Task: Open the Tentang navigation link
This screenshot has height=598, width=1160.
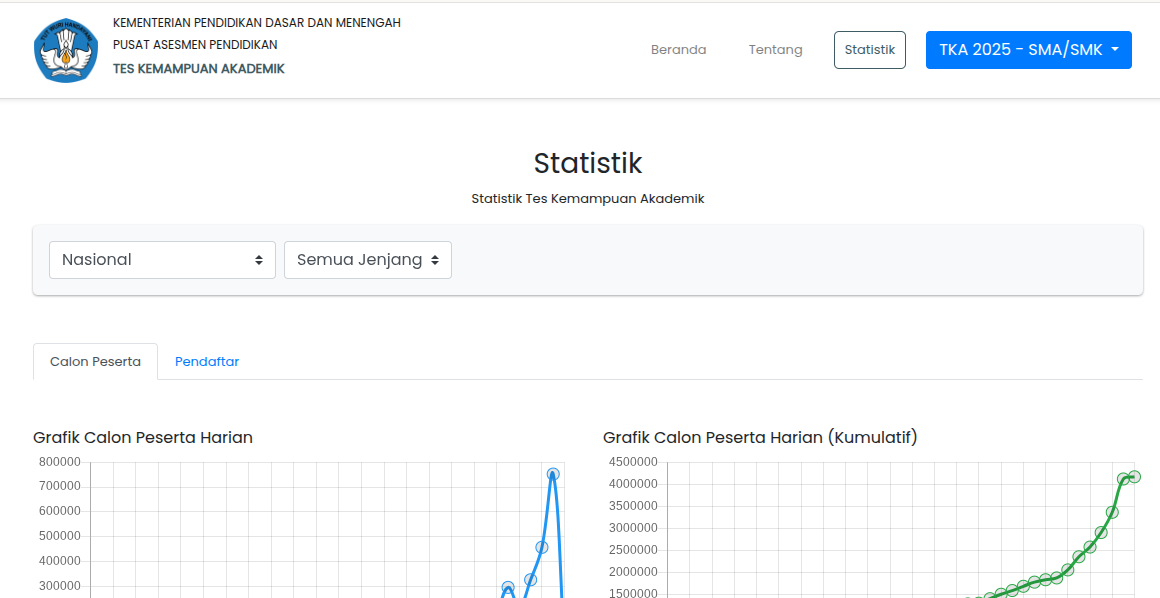Action: pyautogui.click(x=775, y=50)
